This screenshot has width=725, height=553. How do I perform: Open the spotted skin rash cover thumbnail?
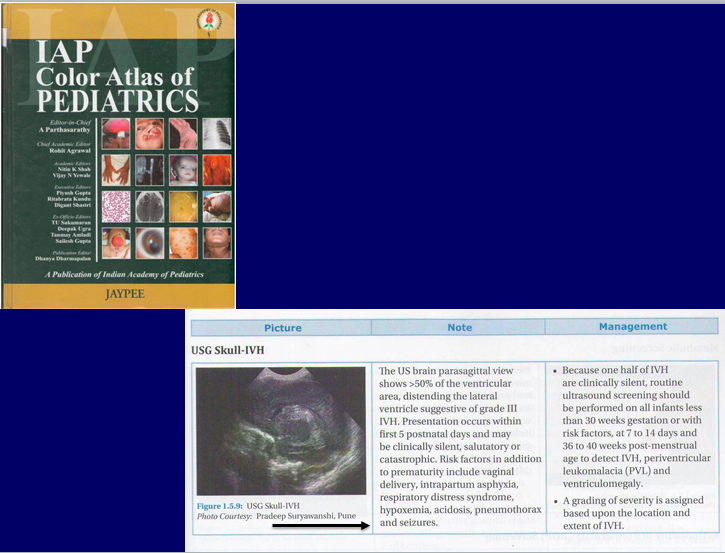pos(183,243)
